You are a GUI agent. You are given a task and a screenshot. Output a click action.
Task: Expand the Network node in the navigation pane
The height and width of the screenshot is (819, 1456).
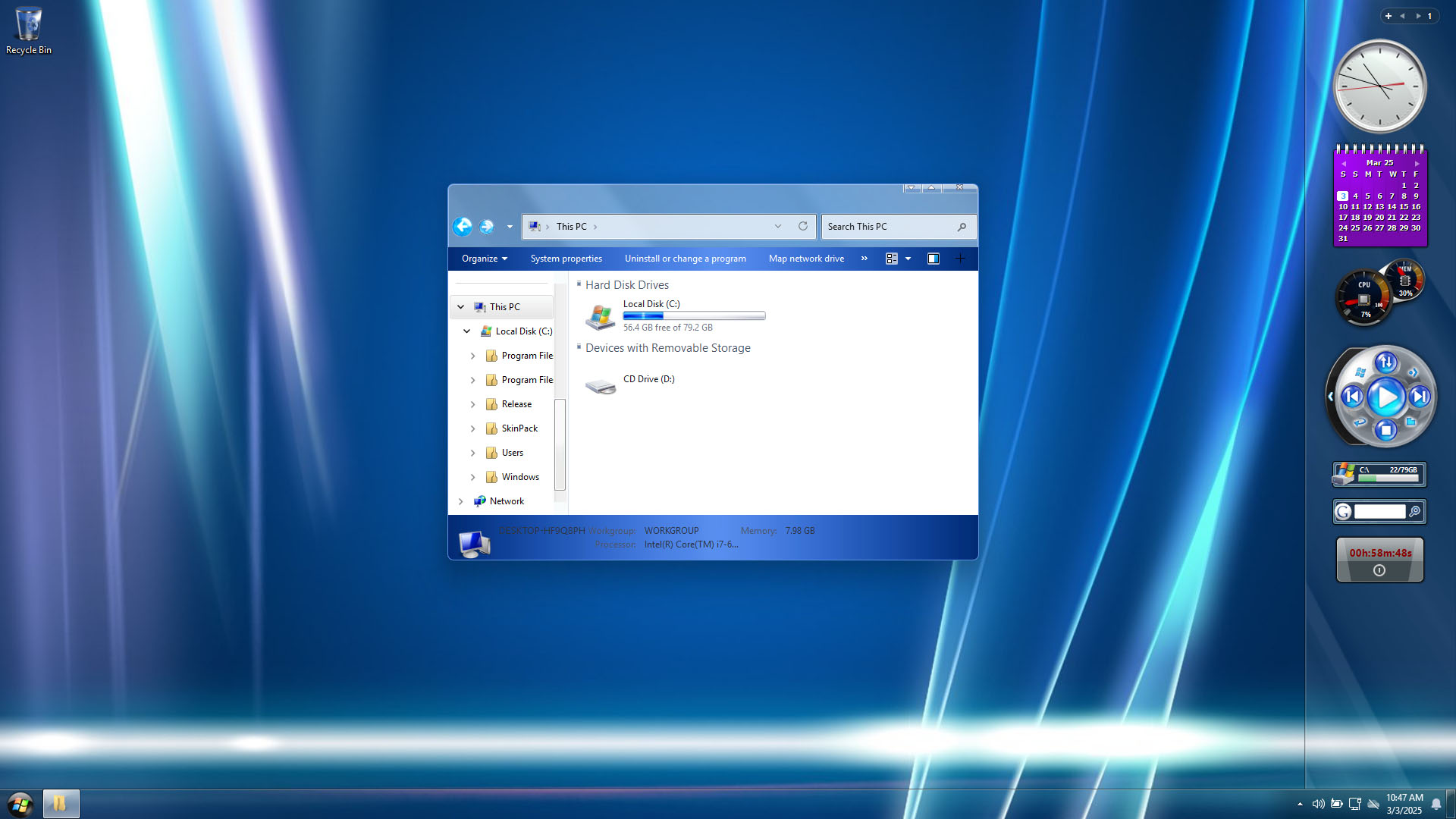(460, 501)
